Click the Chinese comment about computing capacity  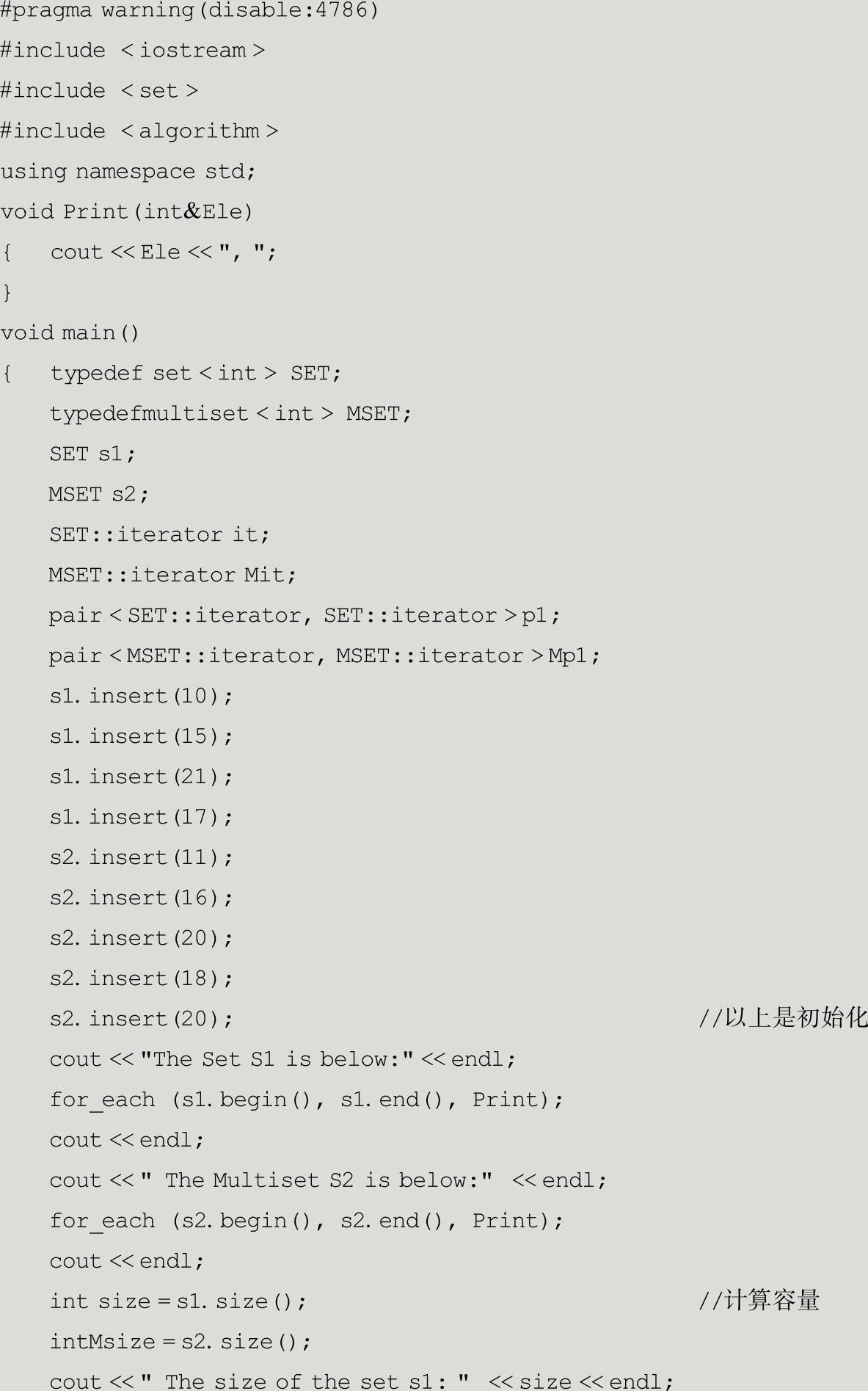[759, 1301]
